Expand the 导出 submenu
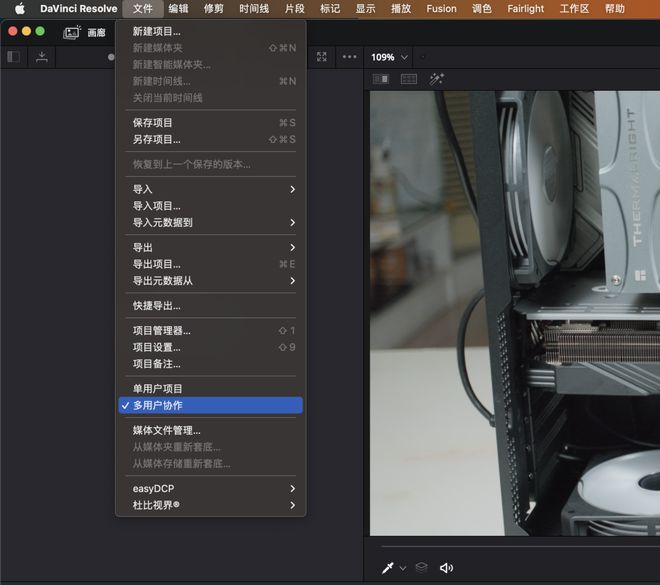The height and width of the screenshot is (585, 660). (x=210, y=247)
